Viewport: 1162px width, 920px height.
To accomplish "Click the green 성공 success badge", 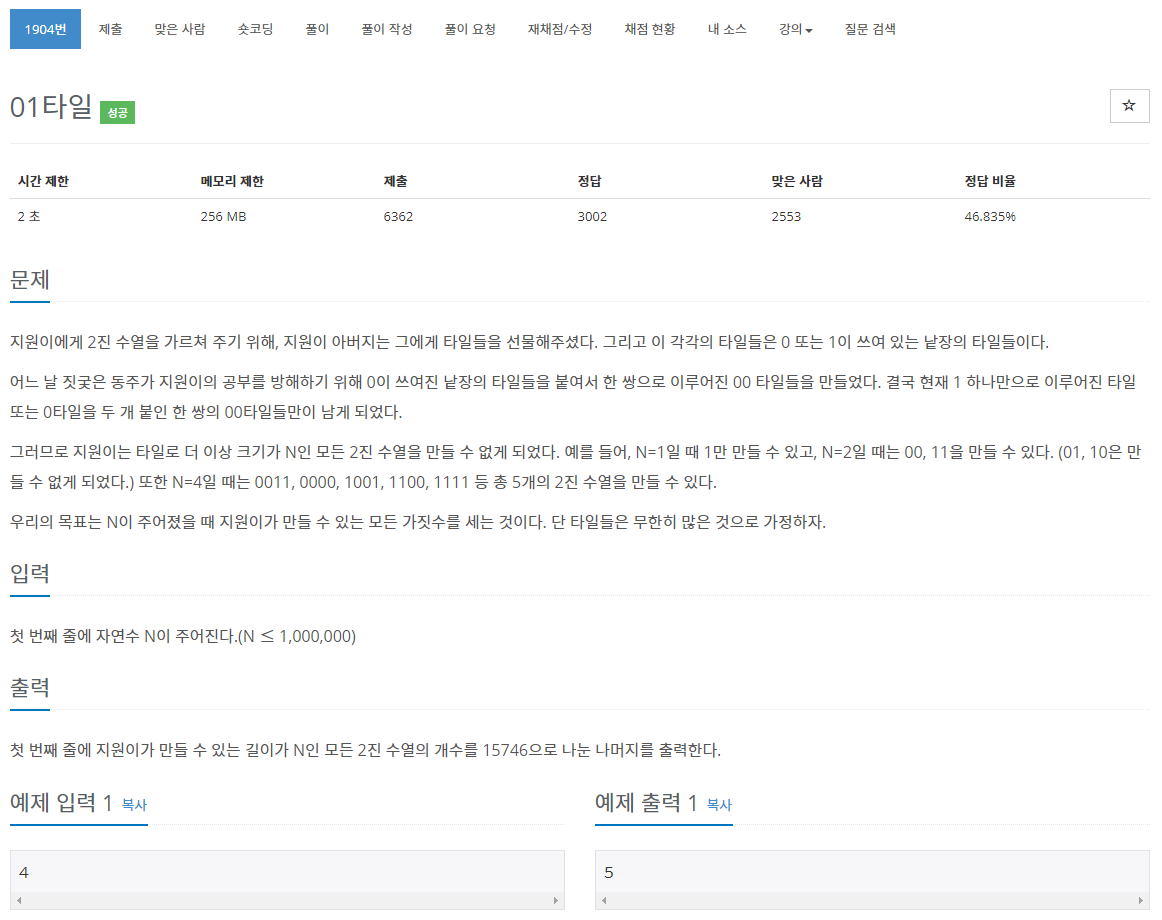I will tap(116, 113).
